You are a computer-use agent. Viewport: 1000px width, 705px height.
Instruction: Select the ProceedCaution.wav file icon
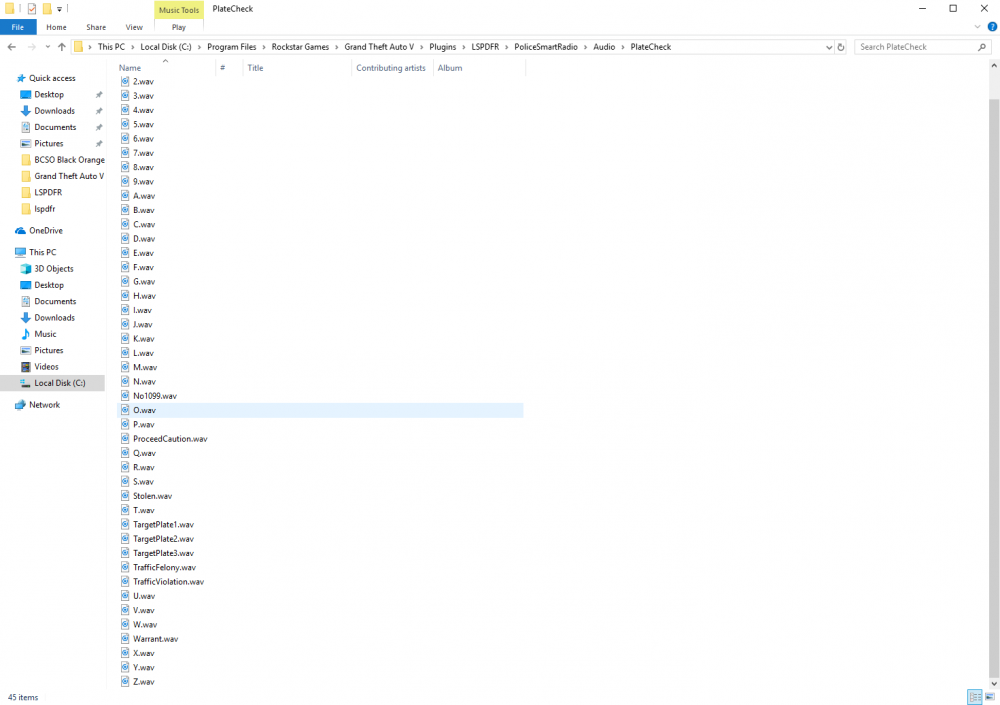pos(125,438)
